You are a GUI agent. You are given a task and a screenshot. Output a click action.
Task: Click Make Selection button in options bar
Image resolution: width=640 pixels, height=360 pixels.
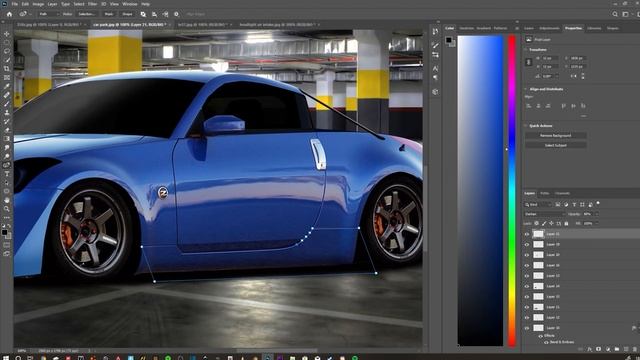[87, 14]
